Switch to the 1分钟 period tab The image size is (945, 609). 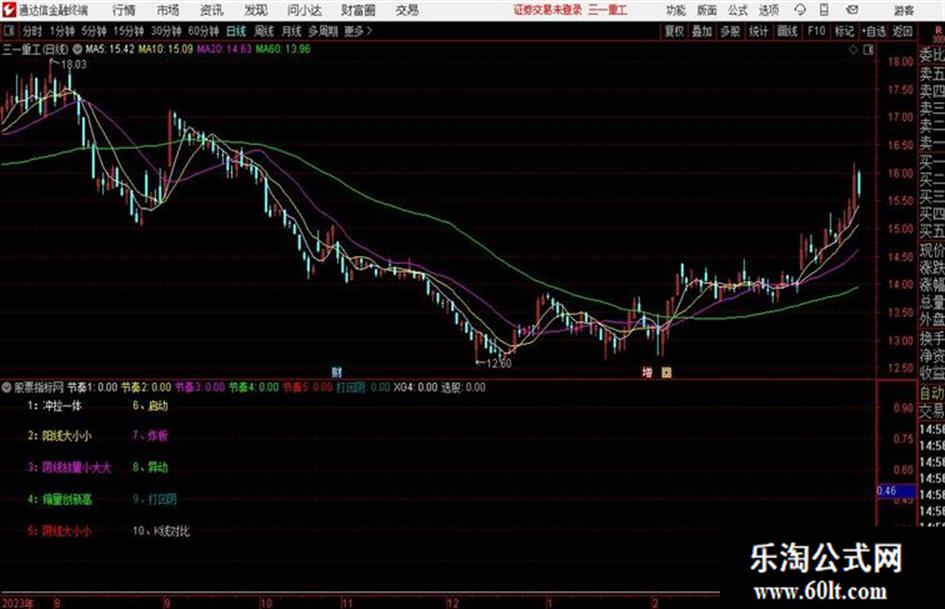click(x=61, y=31)
